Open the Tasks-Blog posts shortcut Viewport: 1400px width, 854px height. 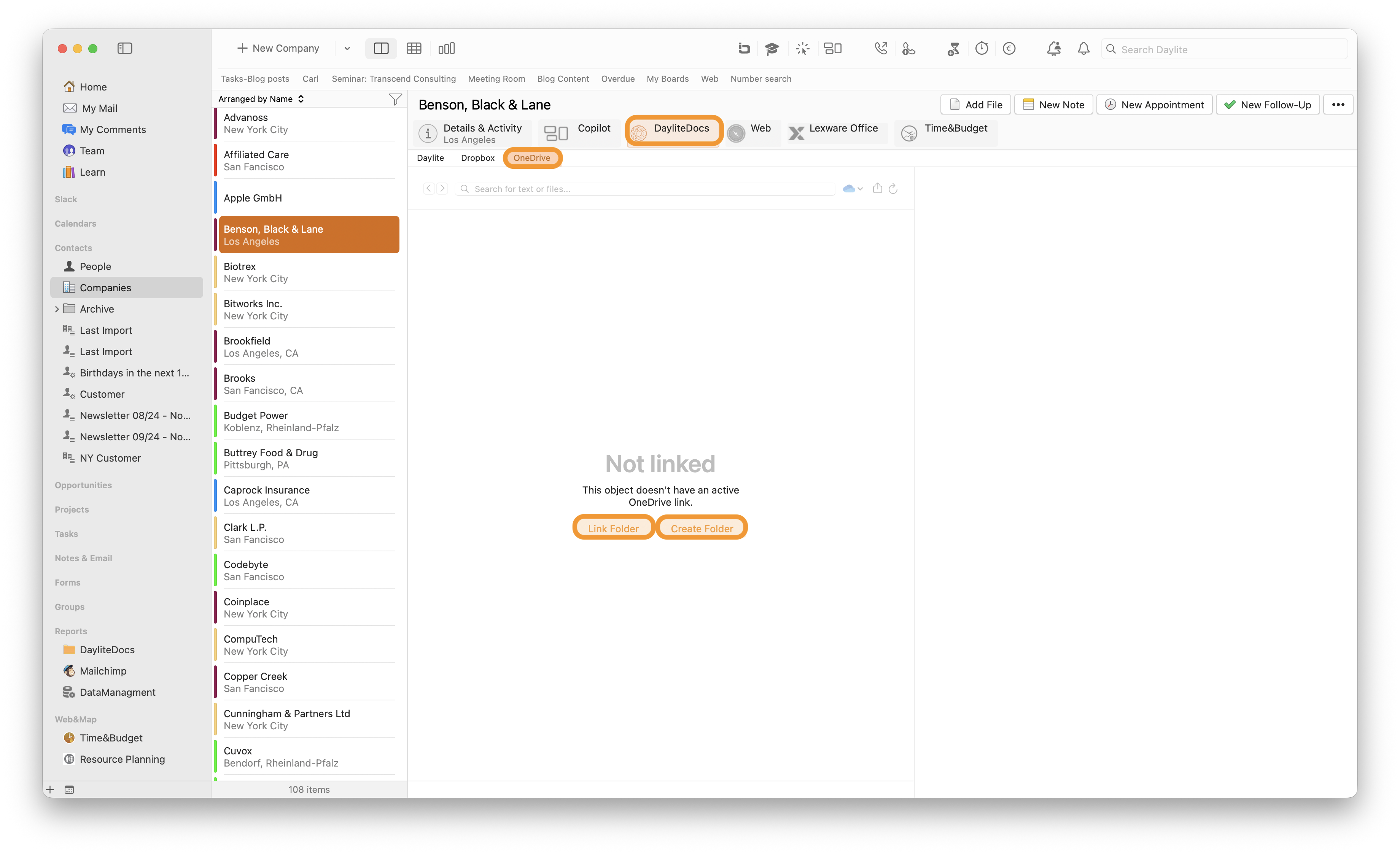[x=255, y=79]
